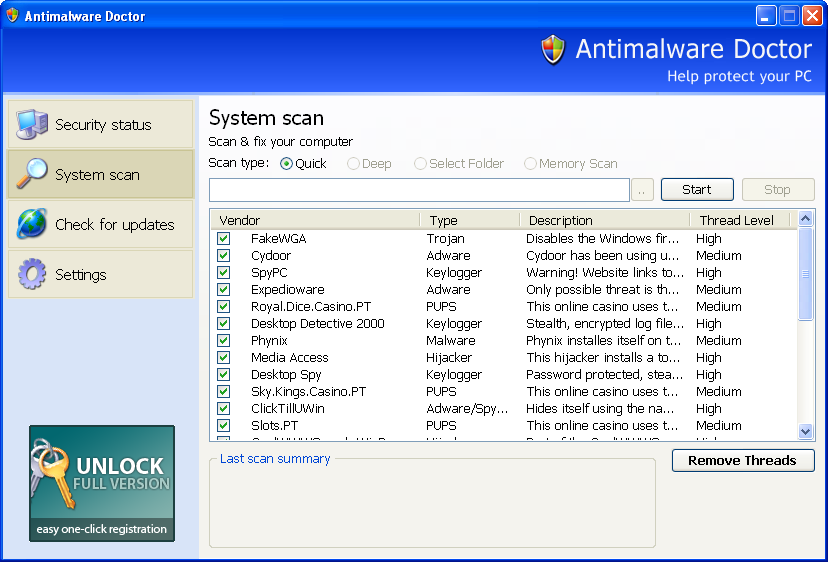This screenshot has width=828, height=562.
Task: Click the Check for updates globe icon
Action: (x=32, y=224)
